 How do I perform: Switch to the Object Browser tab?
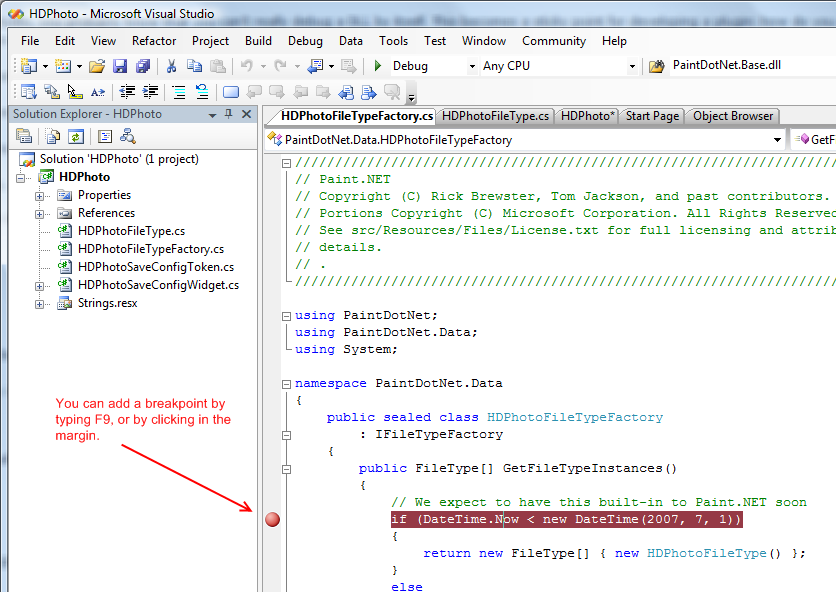[x=733, y=116]
